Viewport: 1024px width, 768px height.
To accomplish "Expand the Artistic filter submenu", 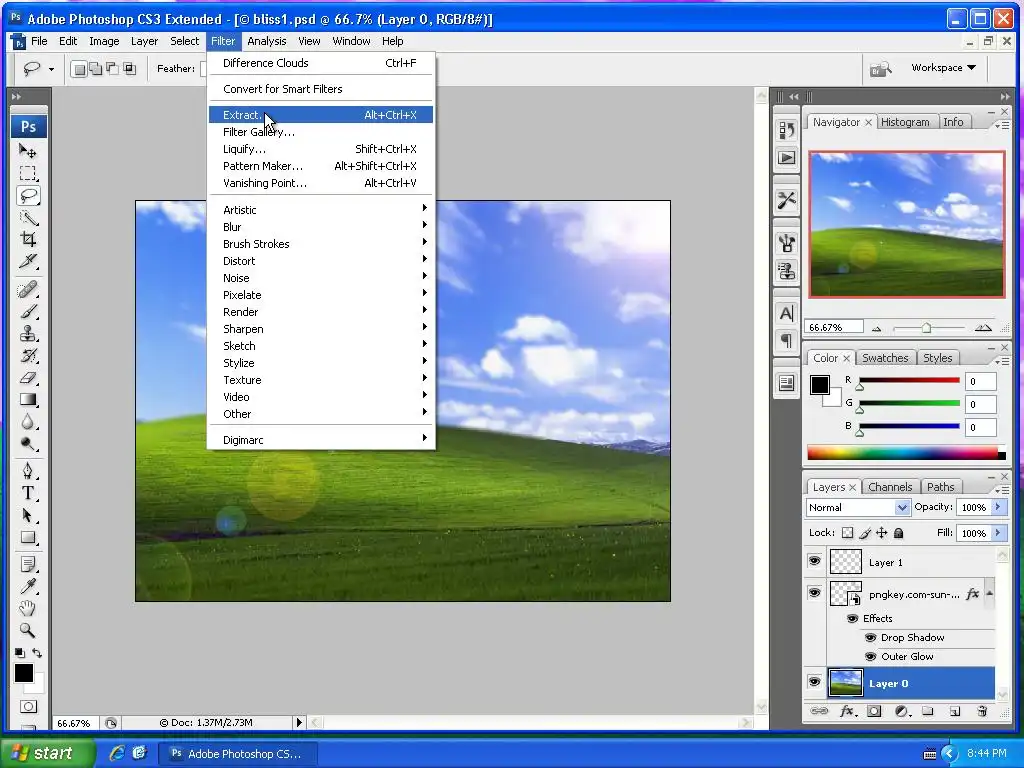I will 321,210.
